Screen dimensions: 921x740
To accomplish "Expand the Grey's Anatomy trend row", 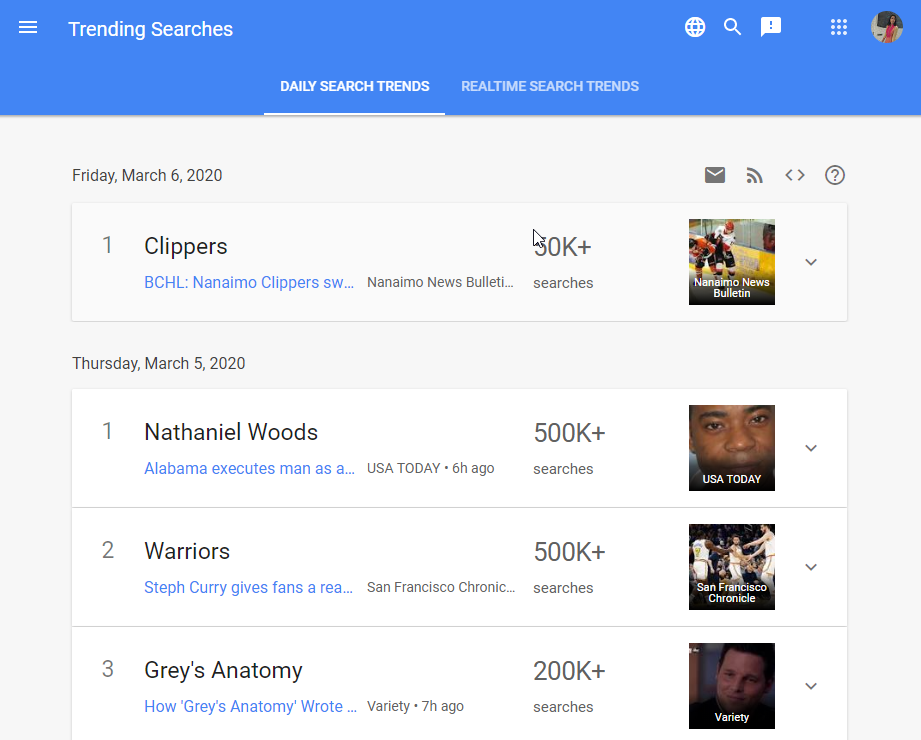I will pyautogui.click(x=811, y=686).
